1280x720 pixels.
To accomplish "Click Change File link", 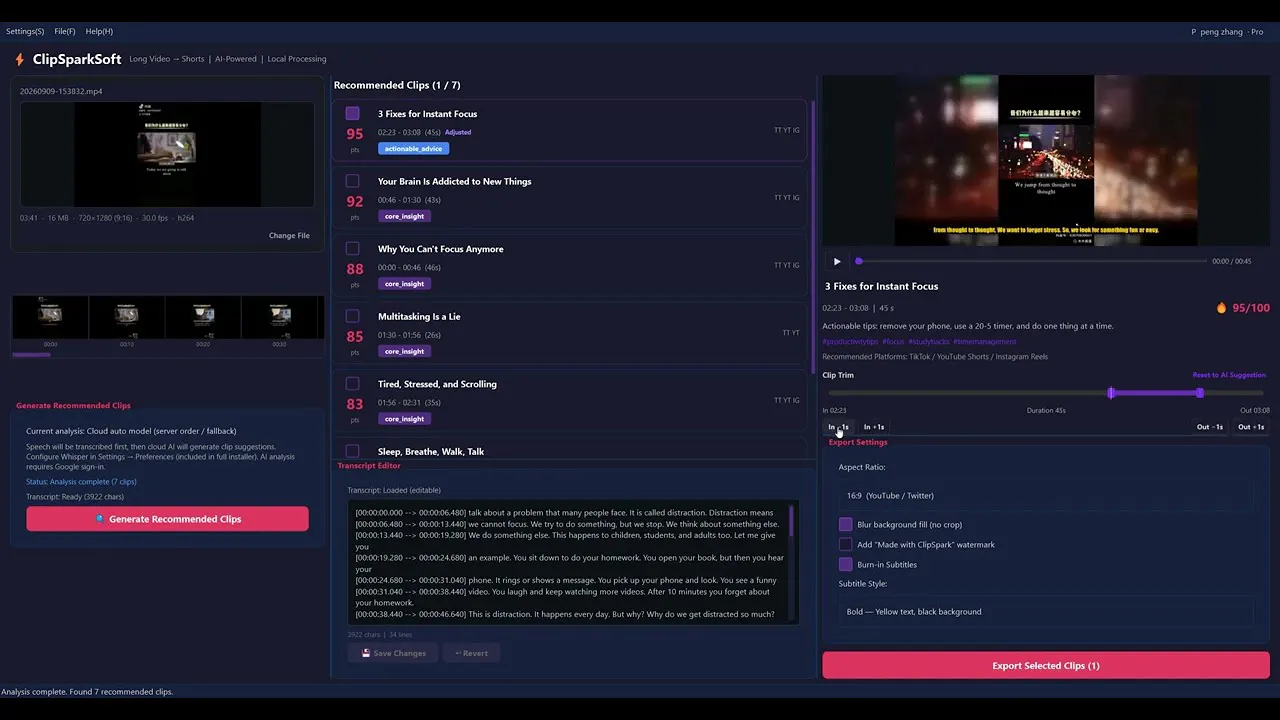I will click(x=289, y=236).
